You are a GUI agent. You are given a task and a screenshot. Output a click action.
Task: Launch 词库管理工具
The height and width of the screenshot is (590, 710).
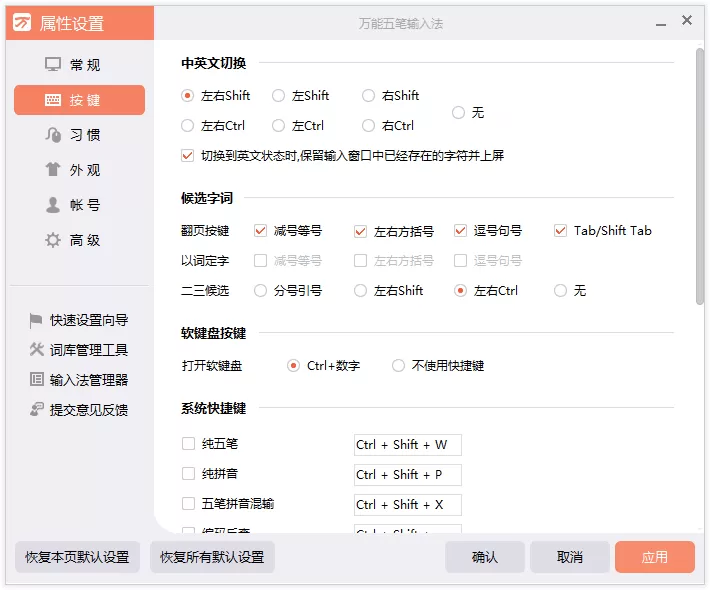pos(79,350)
